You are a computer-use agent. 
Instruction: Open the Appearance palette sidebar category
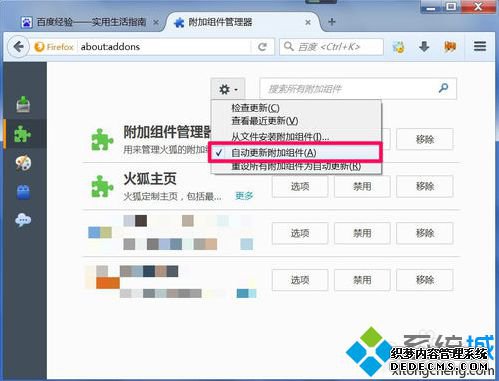click(x=23, y=163)
